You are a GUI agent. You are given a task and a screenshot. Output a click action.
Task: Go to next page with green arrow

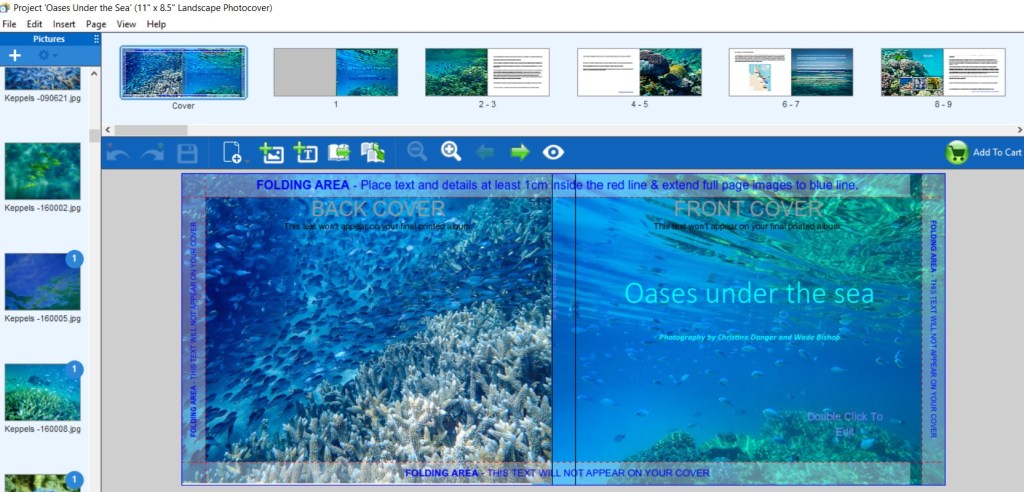[520, 152]
